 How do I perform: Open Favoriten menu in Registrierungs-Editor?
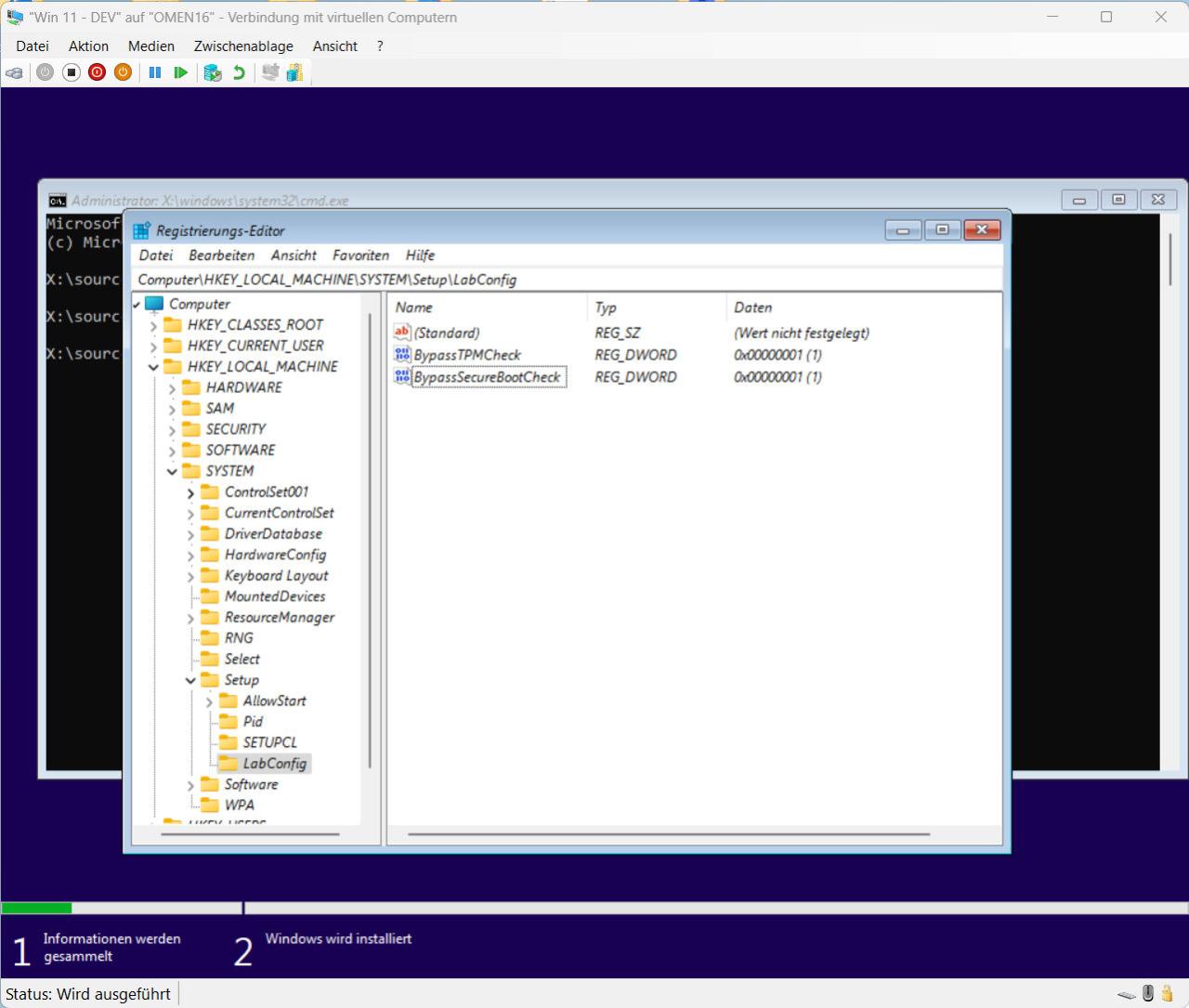tap(360, 255)
